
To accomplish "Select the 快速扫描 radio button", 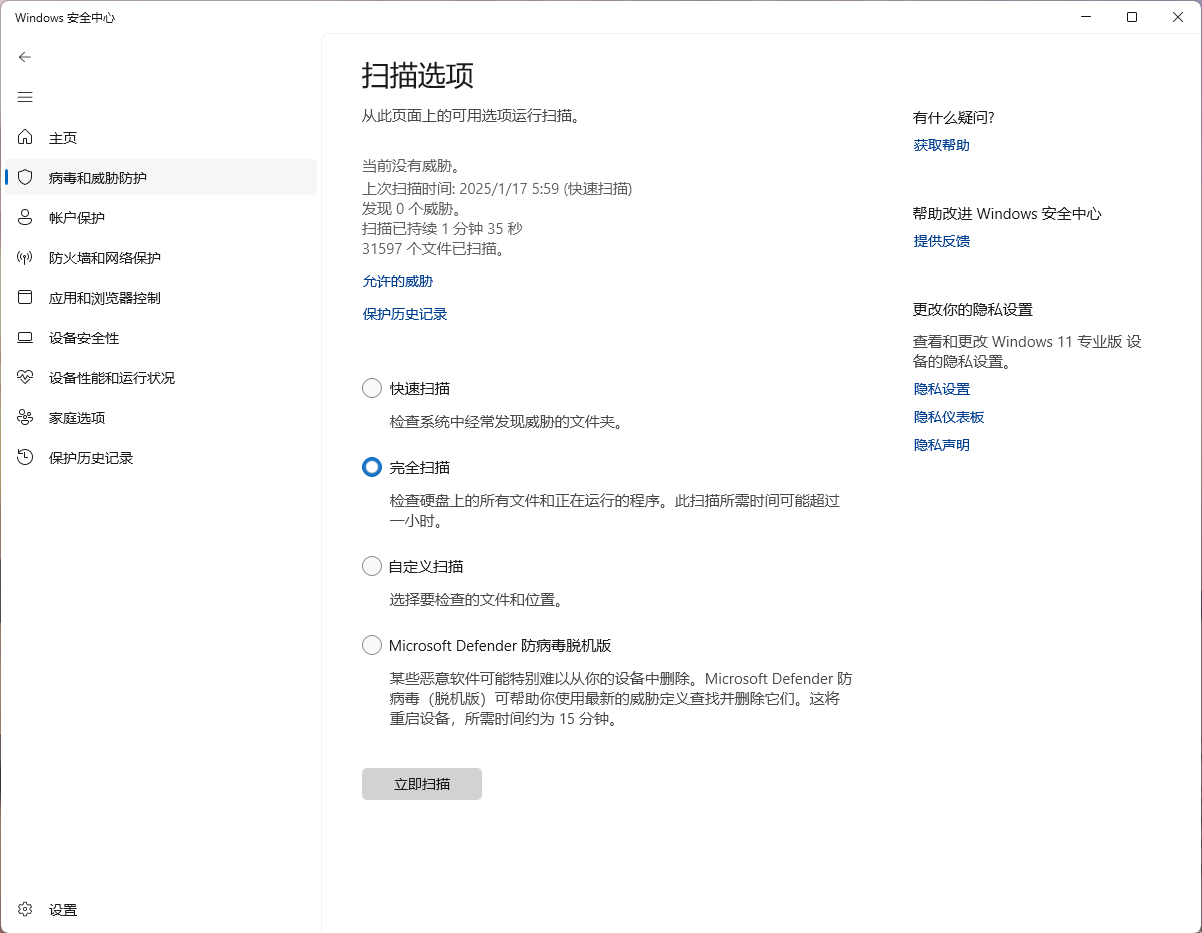I will click(372, 388).
